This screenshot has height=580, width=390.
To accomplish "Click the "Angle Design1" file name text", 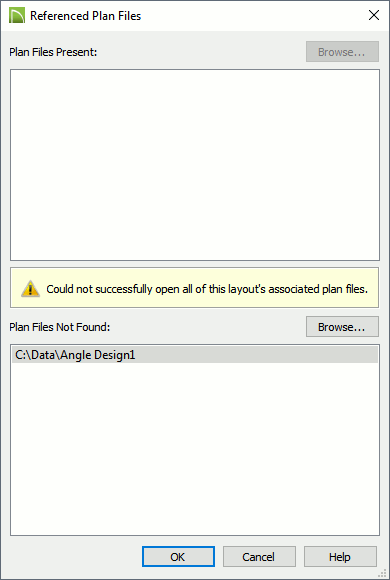I will [x=98, y=355].
